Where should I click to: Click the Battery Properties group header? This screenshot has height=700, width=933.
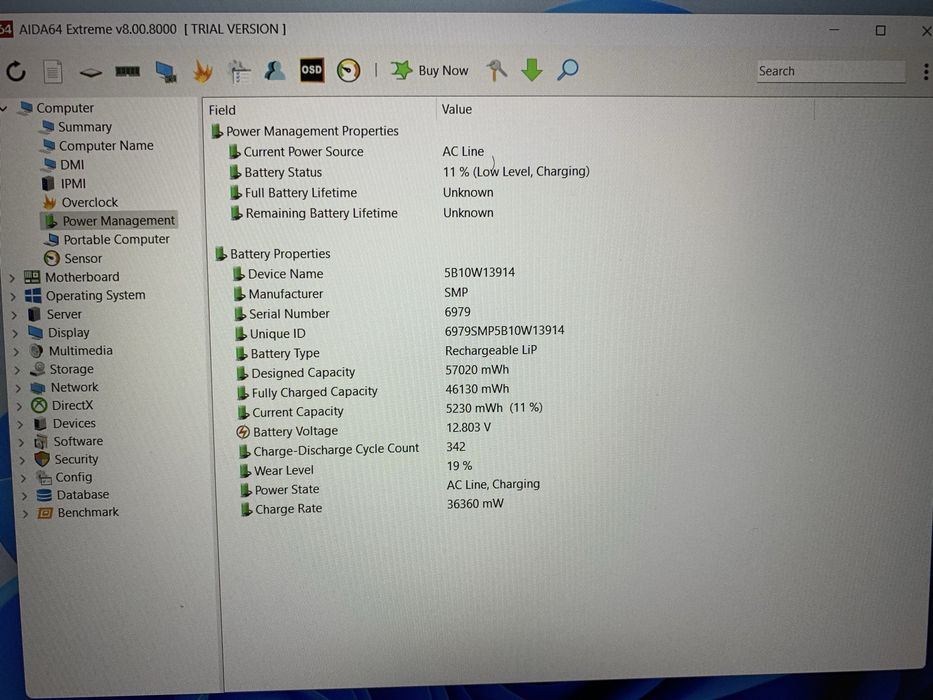[273, 254]
